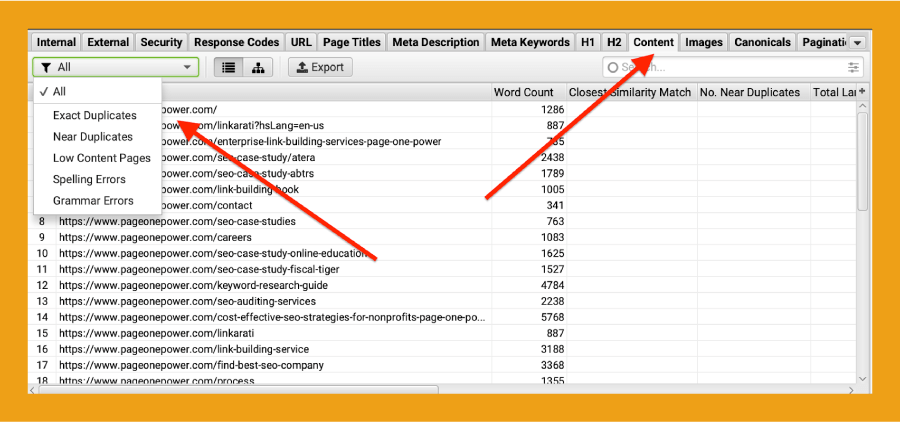Click the plus icon to add columns

(862, 92)
